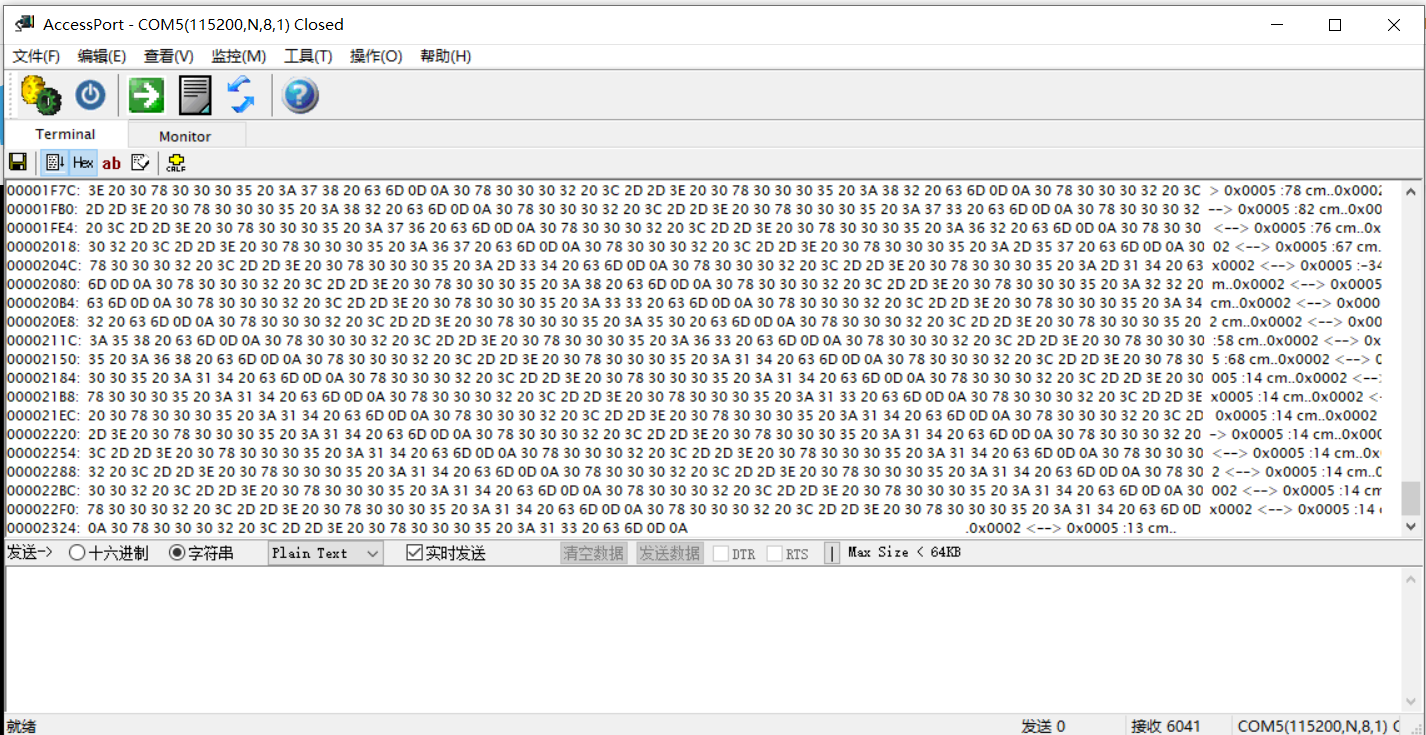The image size is (1426, 735).
Task: Click the yellow CRLF icon
Action: click(x=176, y=162)
